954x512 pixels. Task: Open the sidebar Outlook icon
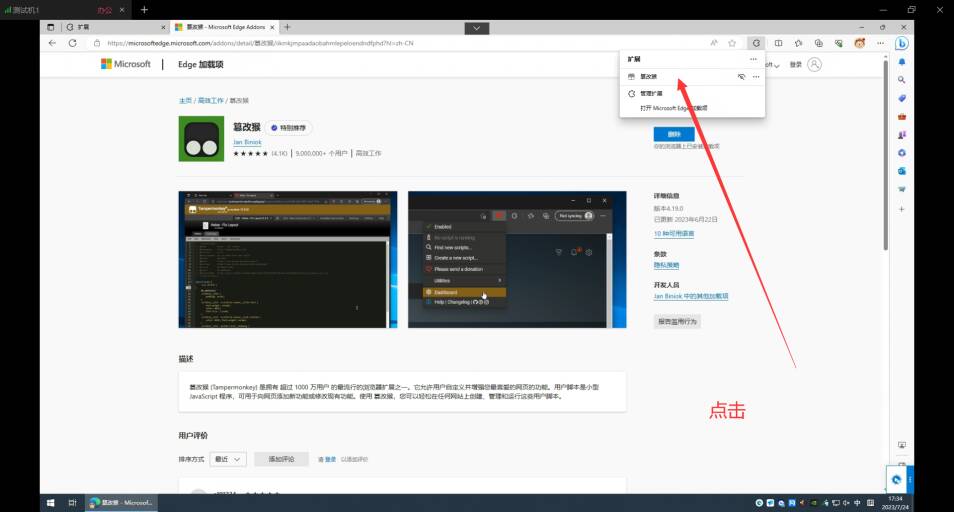tap(902, 171)
